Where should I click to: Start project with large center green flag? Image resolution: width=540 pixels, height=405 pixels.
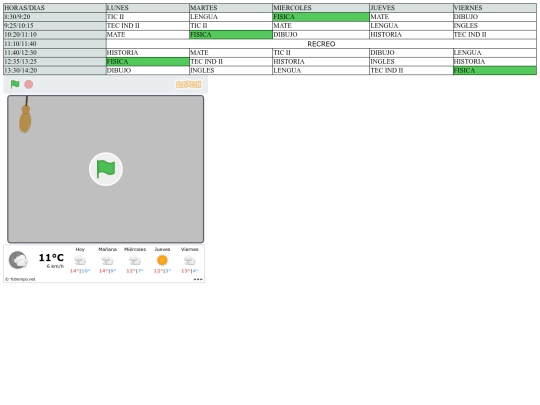106,169
